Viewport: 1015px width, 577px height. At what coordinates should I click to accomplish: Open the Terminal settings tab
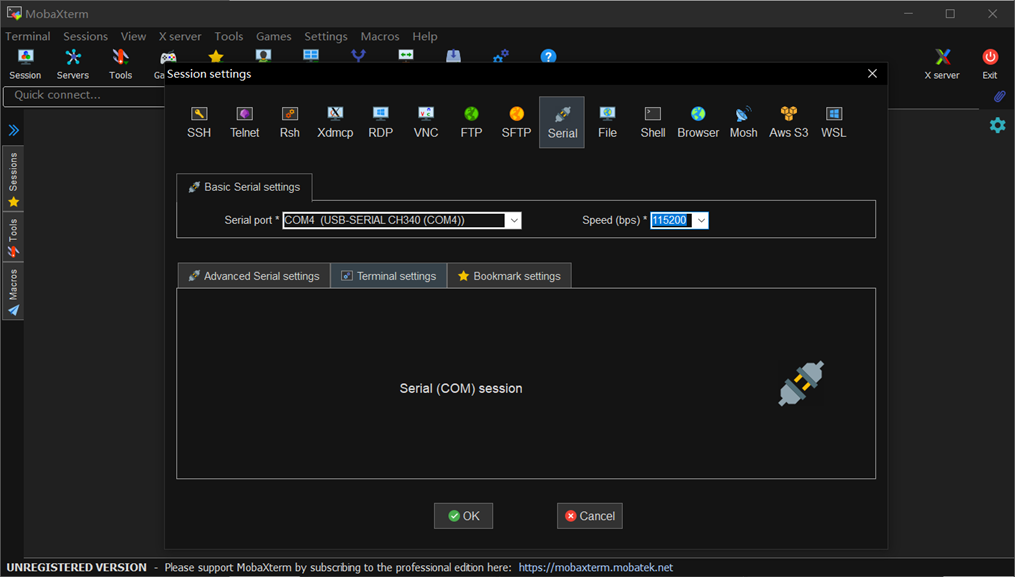click(388, 276)
